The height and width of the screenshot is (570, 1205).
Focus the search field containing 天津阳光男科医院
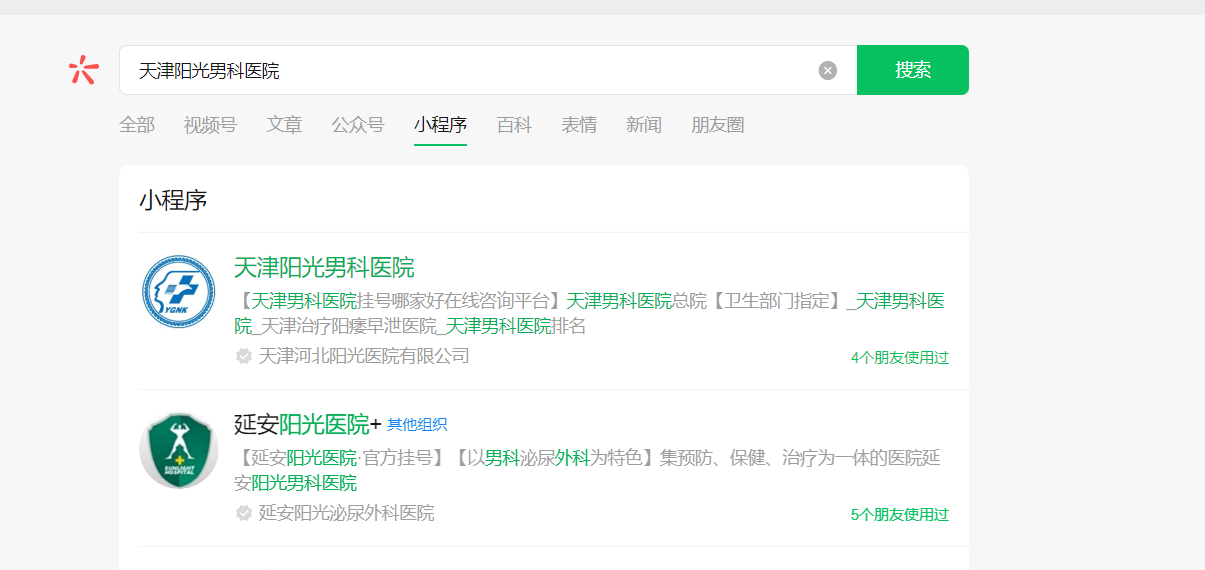coord(488,70)
